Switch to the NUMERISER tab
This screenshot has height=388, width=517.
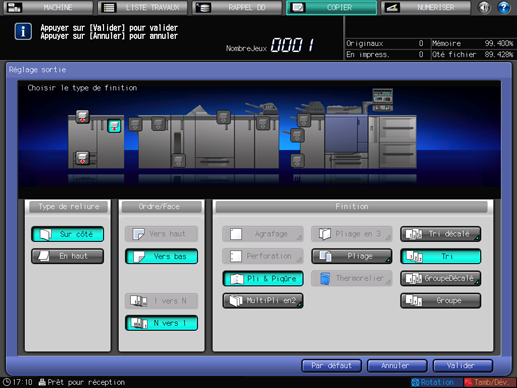[x=426, y=7]
